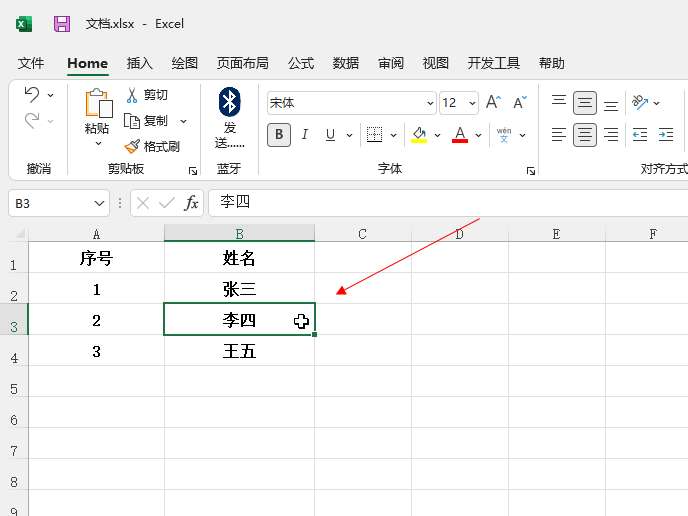
Task: Open the 插入 ribbon tab
Action: 140,63
